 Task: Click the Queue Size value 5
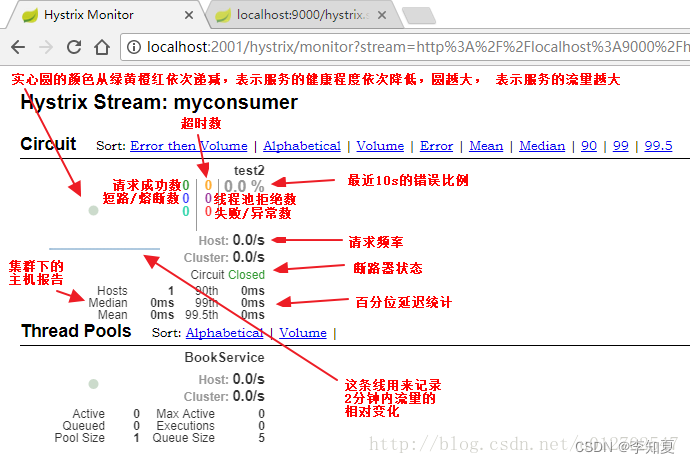point(261,438)
